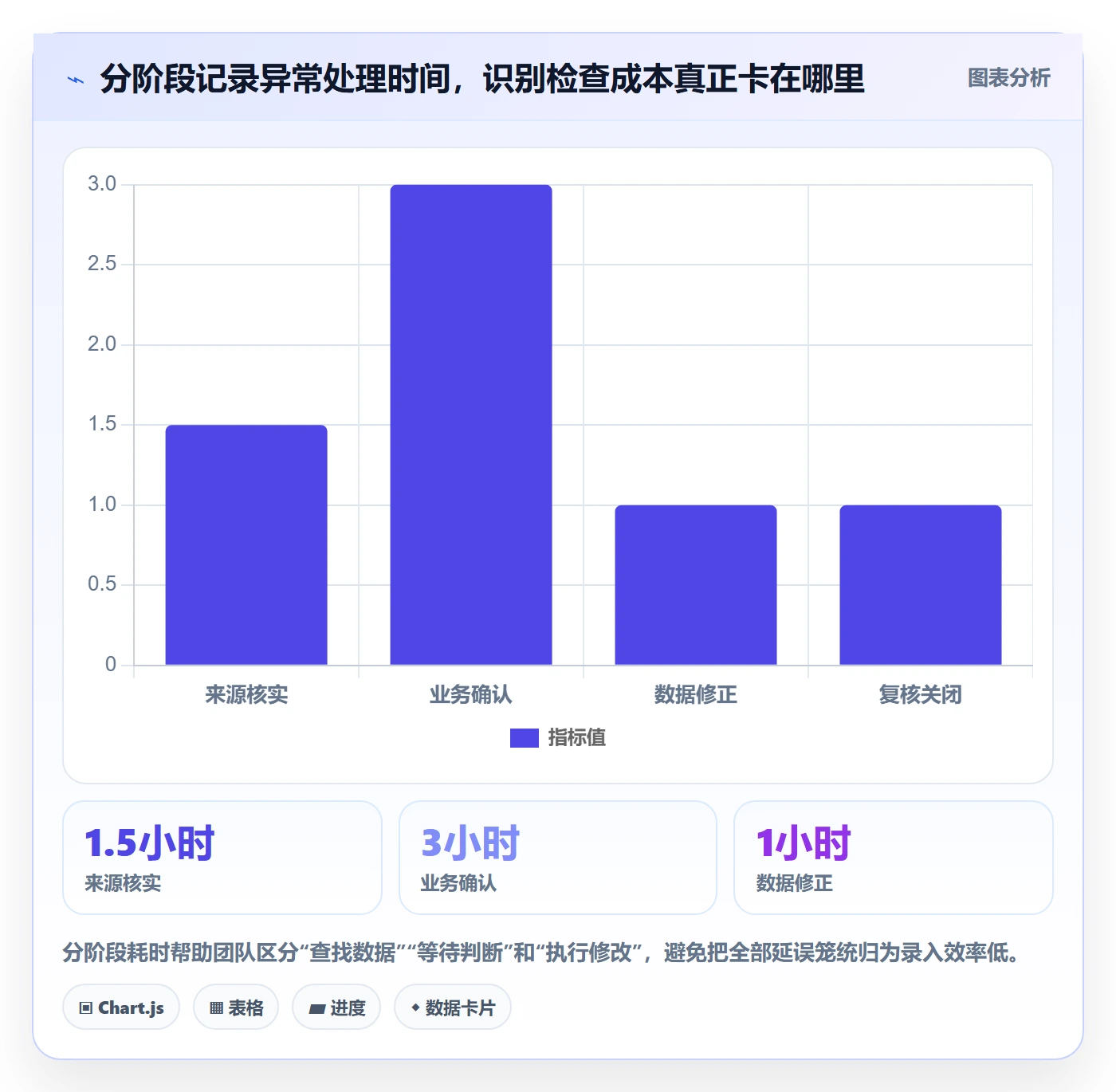This screenshot has height=1092, width=1116.
Task: Click the 数据修正 caption under 1小时
Action: pyautogui.click(x=794, y=883)
